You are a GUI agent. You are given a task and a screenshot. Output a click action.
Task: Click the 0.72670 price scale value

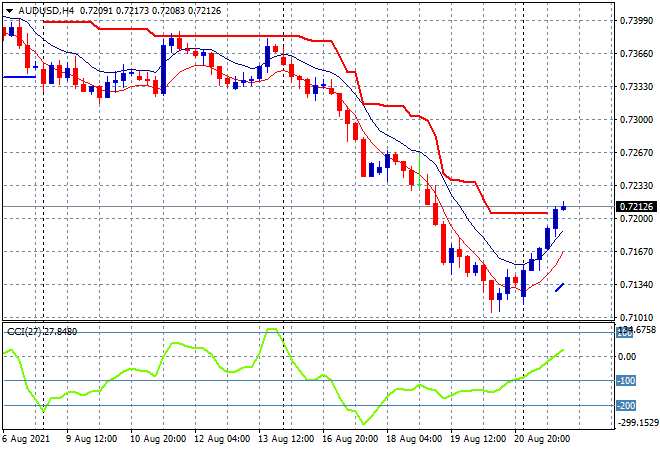636,153
